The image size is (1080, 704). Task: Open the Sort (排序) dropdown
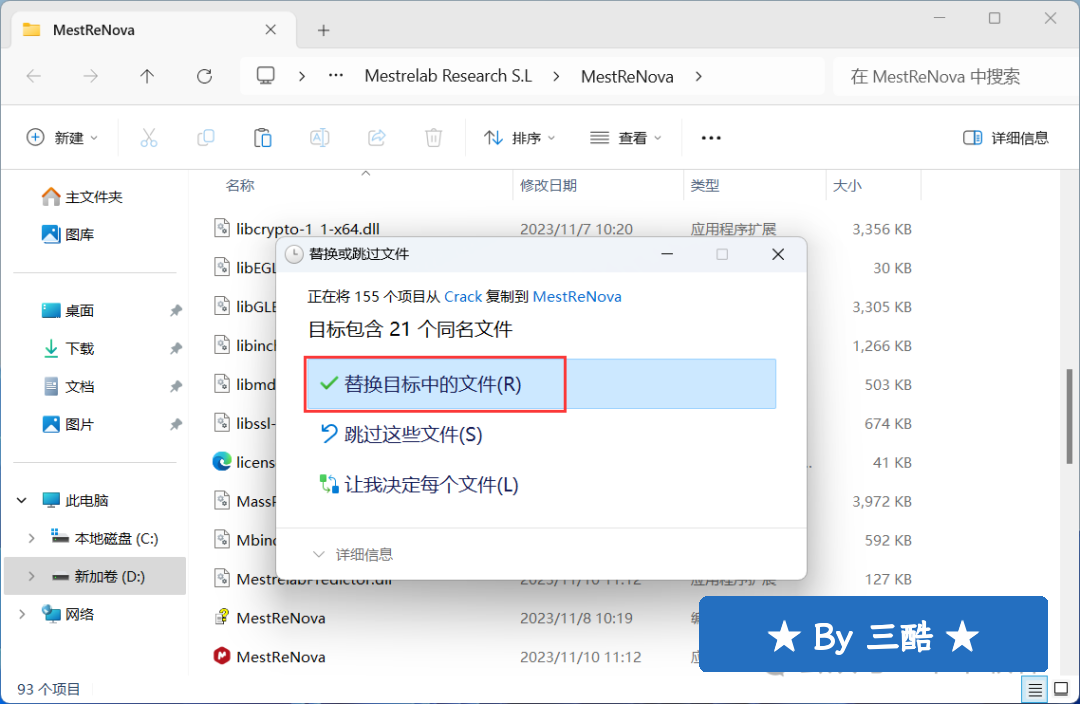click(x=519, y=138)
